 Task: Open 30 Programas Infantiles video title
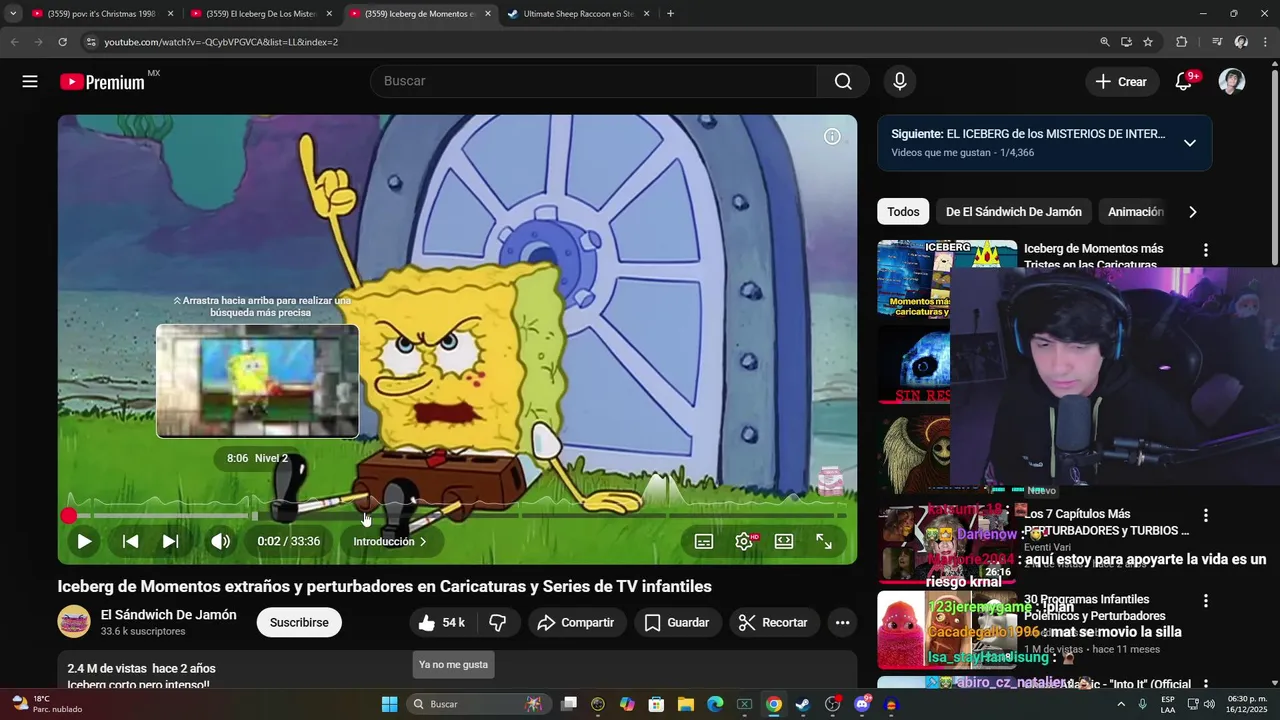coord(1094,607)
